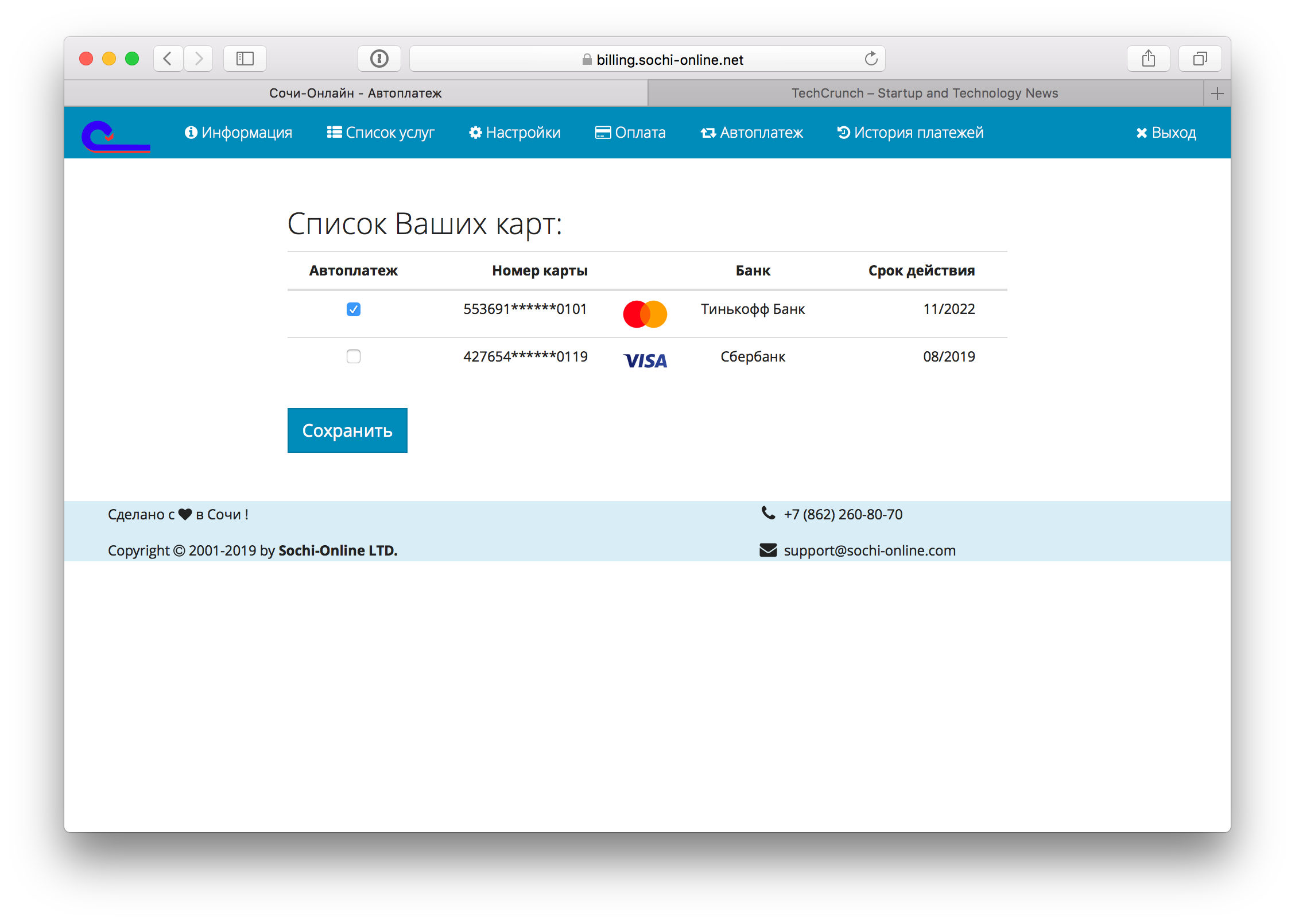The width and height of the screenshot is (1295, 924).
Task: Open История платежей page
Action: [910, 133]
